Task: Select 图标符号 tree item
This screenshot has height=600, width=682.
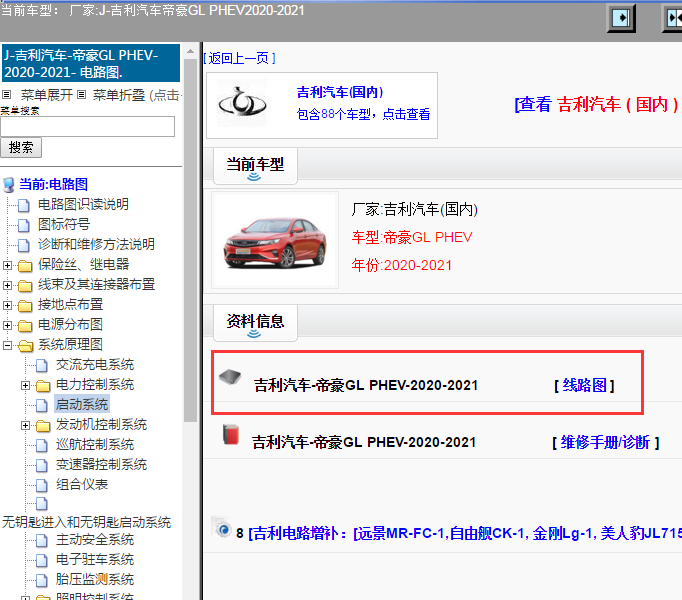Action: point(64,225)
